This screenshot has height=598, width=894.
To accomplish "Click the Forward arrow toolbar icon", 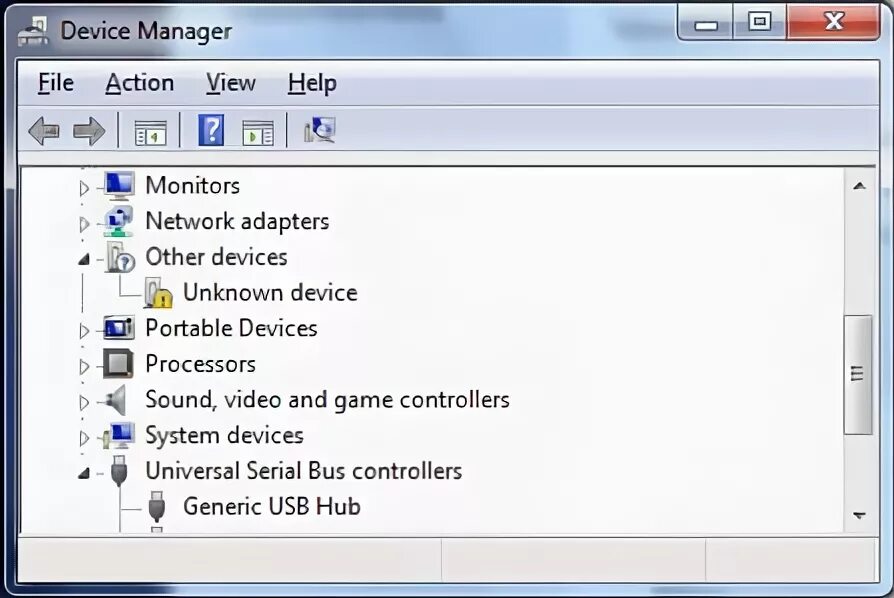I will point(89,131).
